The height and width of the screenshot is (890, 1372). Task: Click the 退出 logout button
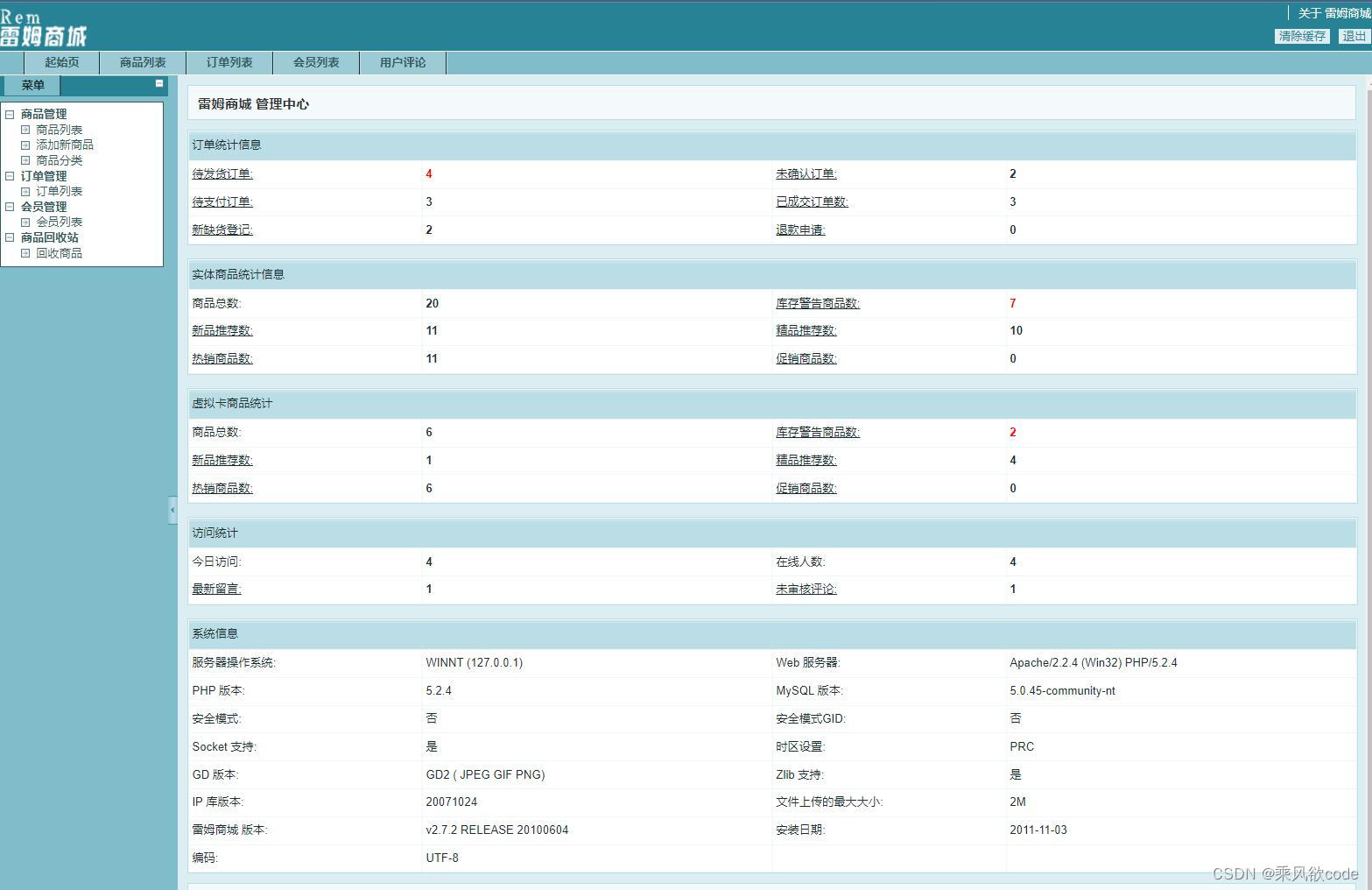pos(1354,36)
